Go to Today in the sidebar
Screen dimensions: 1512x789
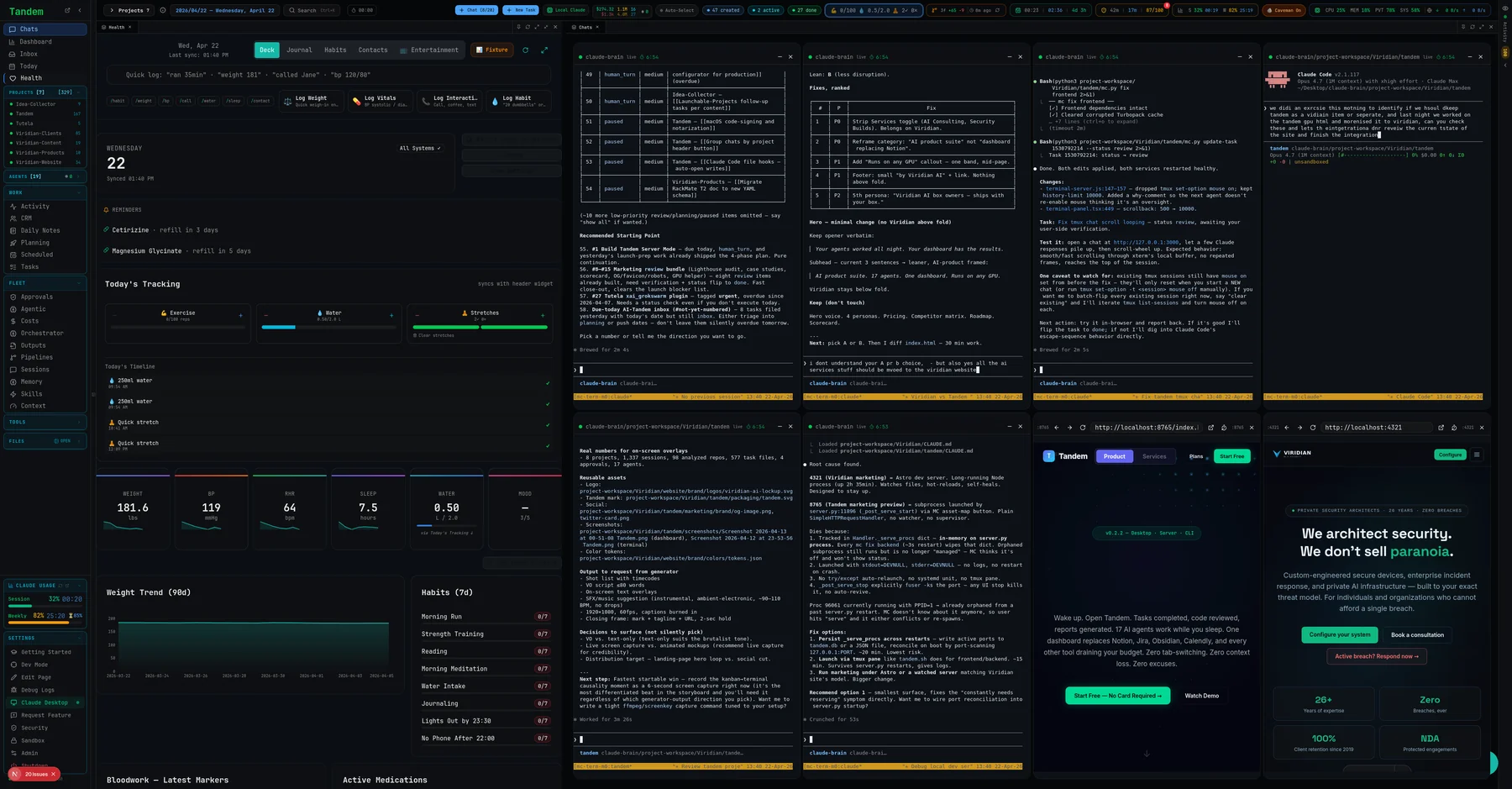click(x=45, y=66)
